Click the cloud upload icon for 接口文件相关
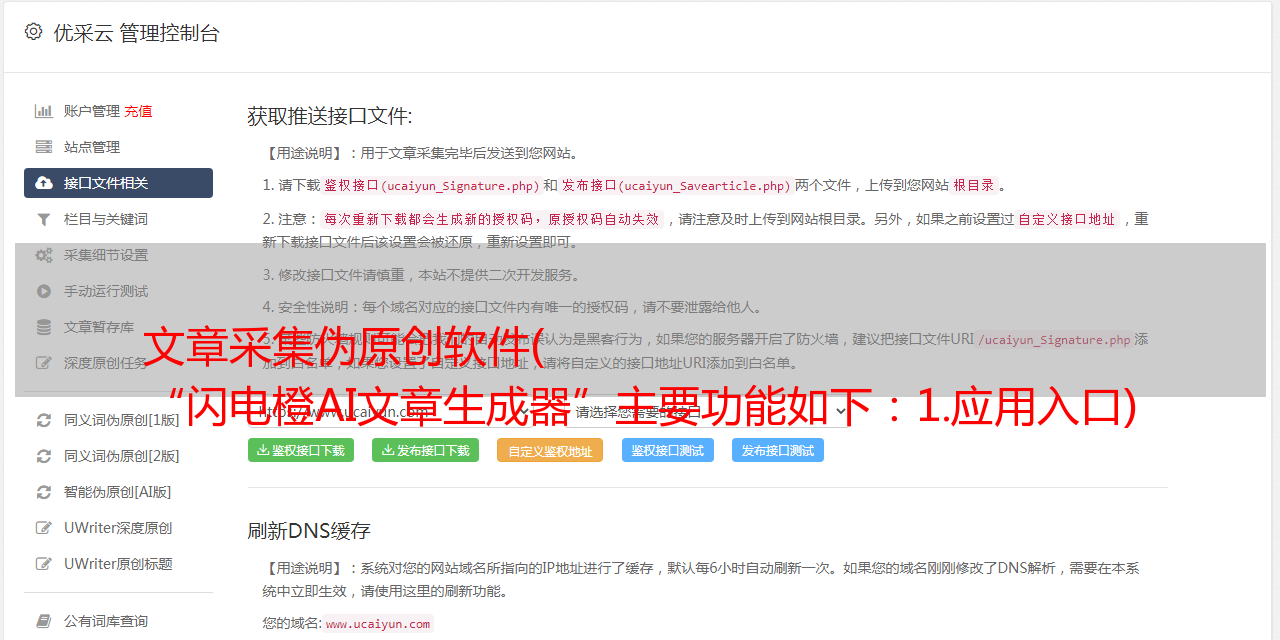 (44, 183)
